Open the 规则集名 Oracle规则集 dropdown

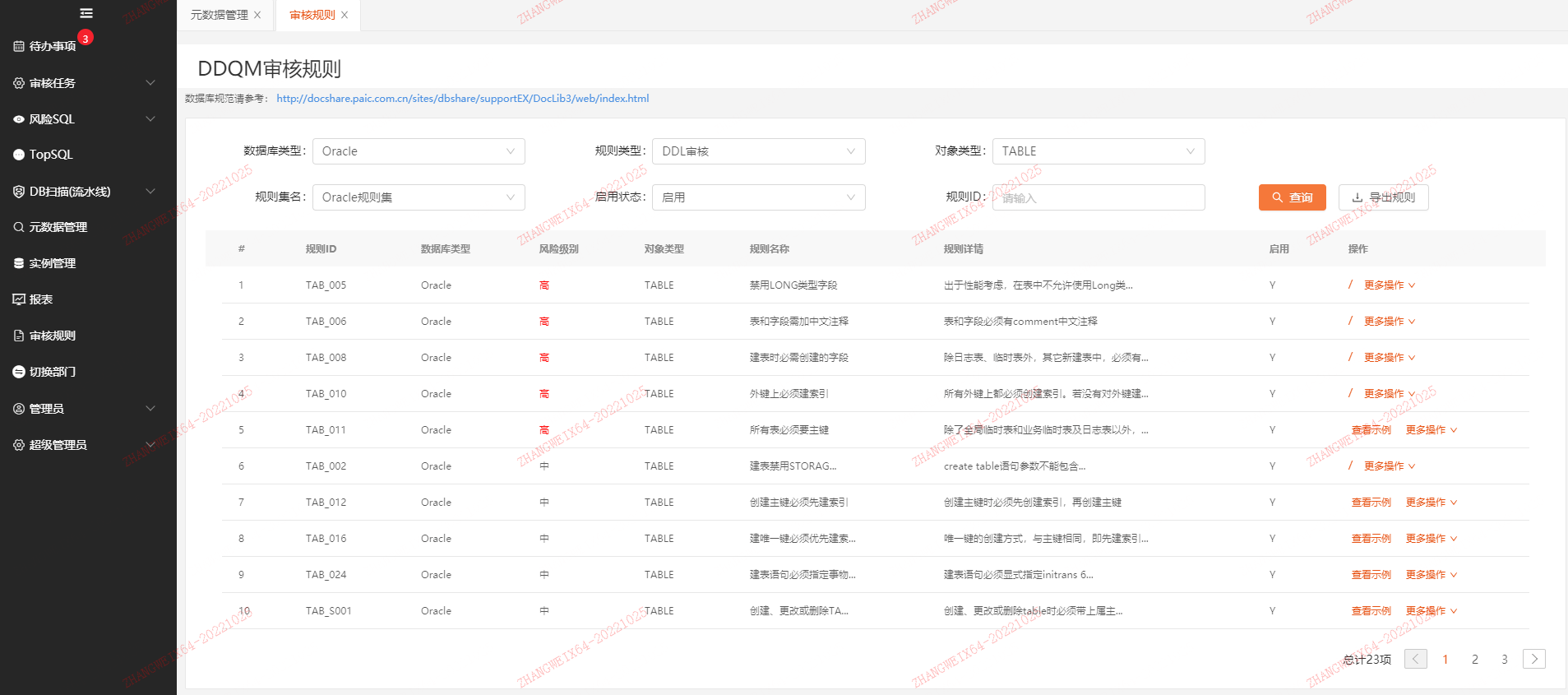[419, 197]
